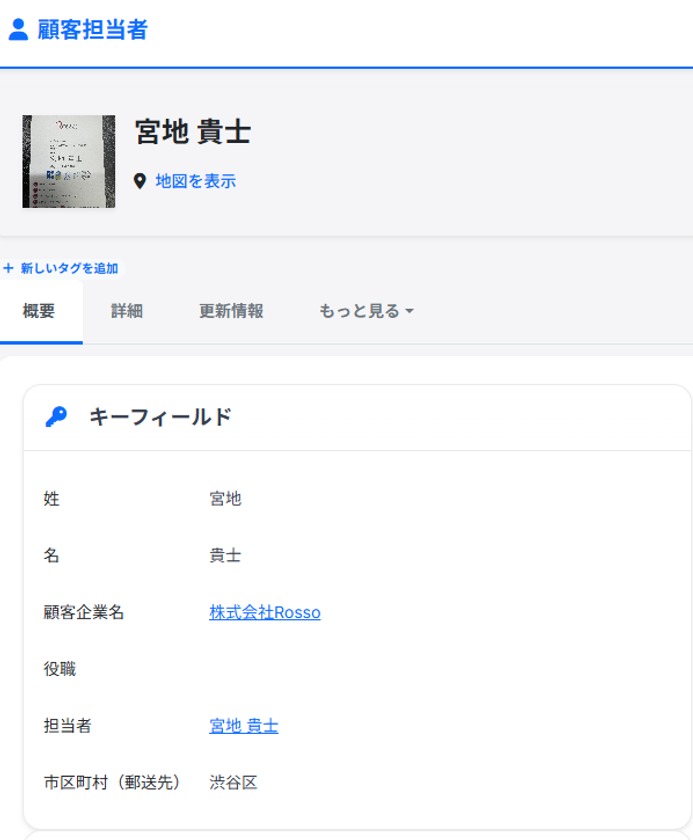
Task: Open the 株式会社Rosso company link
Action: pos(262,612)
